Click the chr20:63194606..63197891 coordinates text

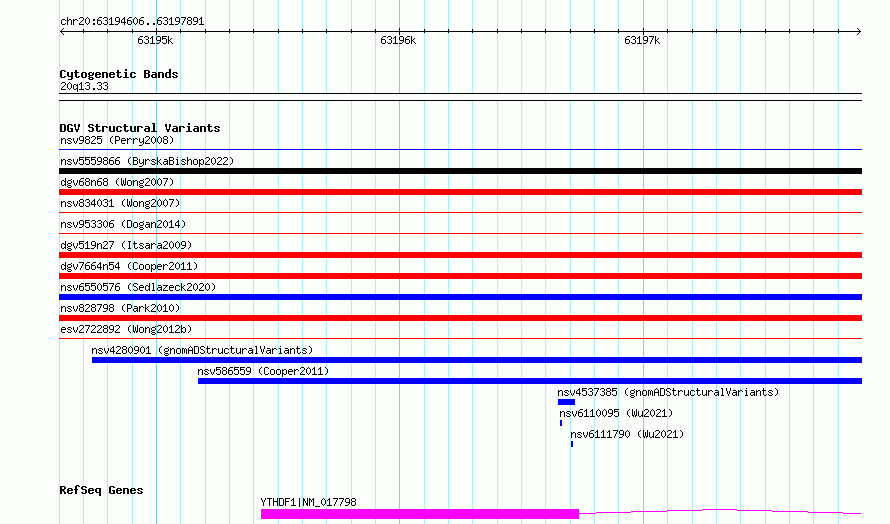(x=132, y=22)
